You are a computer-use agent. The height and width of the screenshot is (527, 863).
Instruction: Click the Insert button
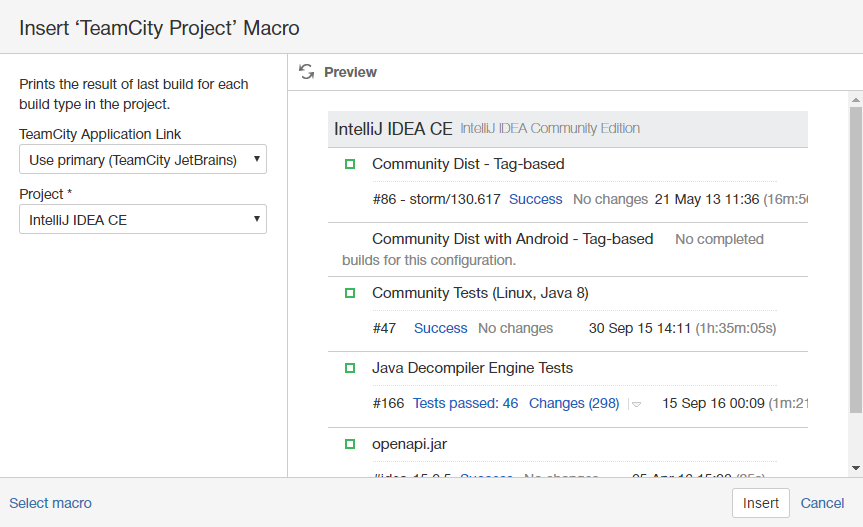point(760,503)
